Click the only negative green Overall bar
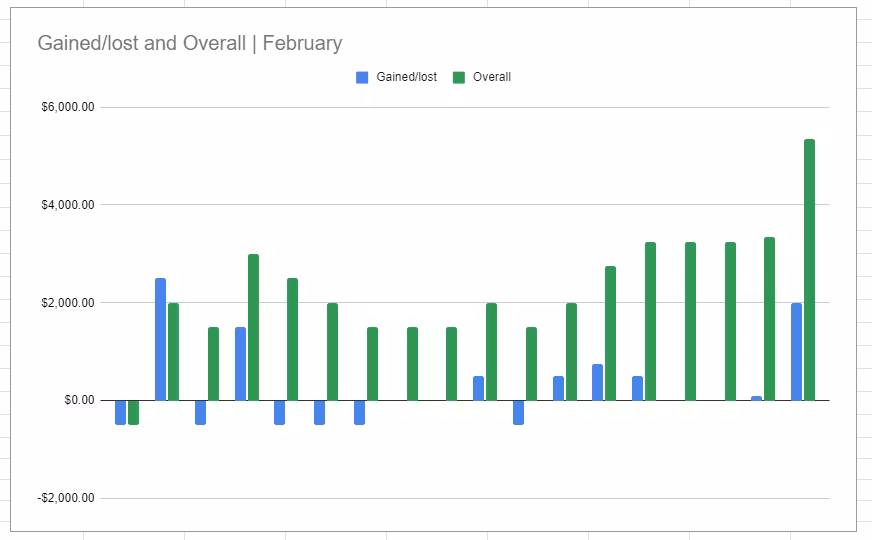Screen dimensions: 872x540 pyautogui.click(x=133, y=412)
